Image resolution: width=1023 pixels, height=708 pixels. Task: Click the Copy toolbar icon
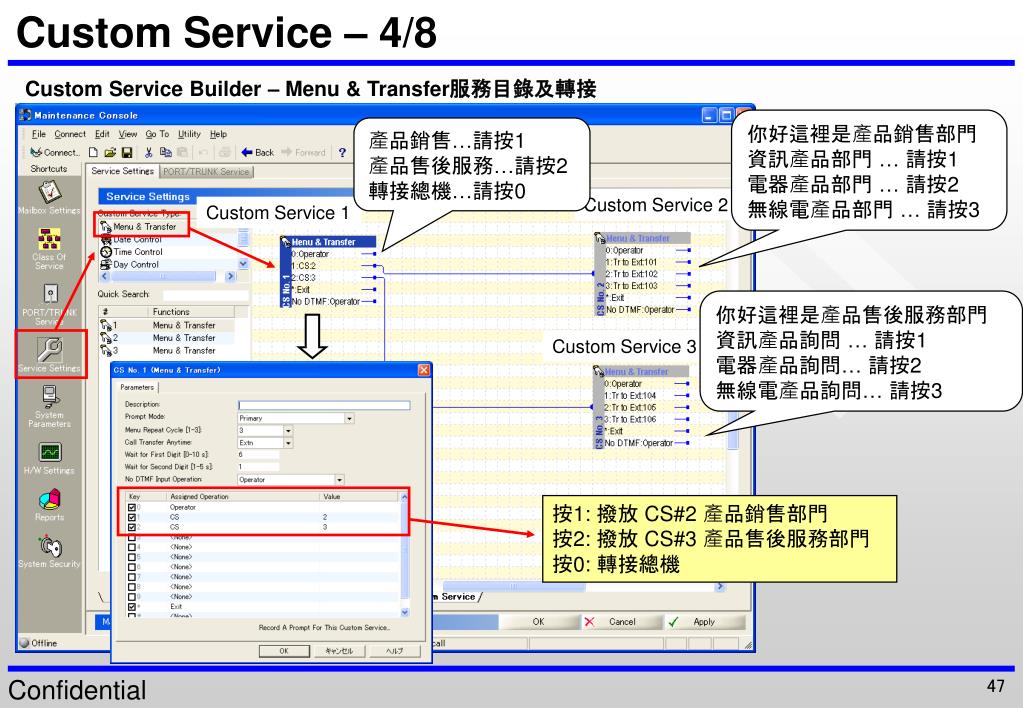click(x=166, y=152)
